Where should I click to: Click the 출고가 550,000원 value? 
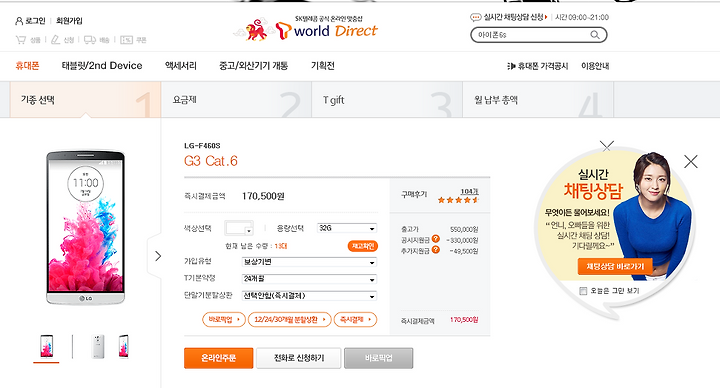464,229
